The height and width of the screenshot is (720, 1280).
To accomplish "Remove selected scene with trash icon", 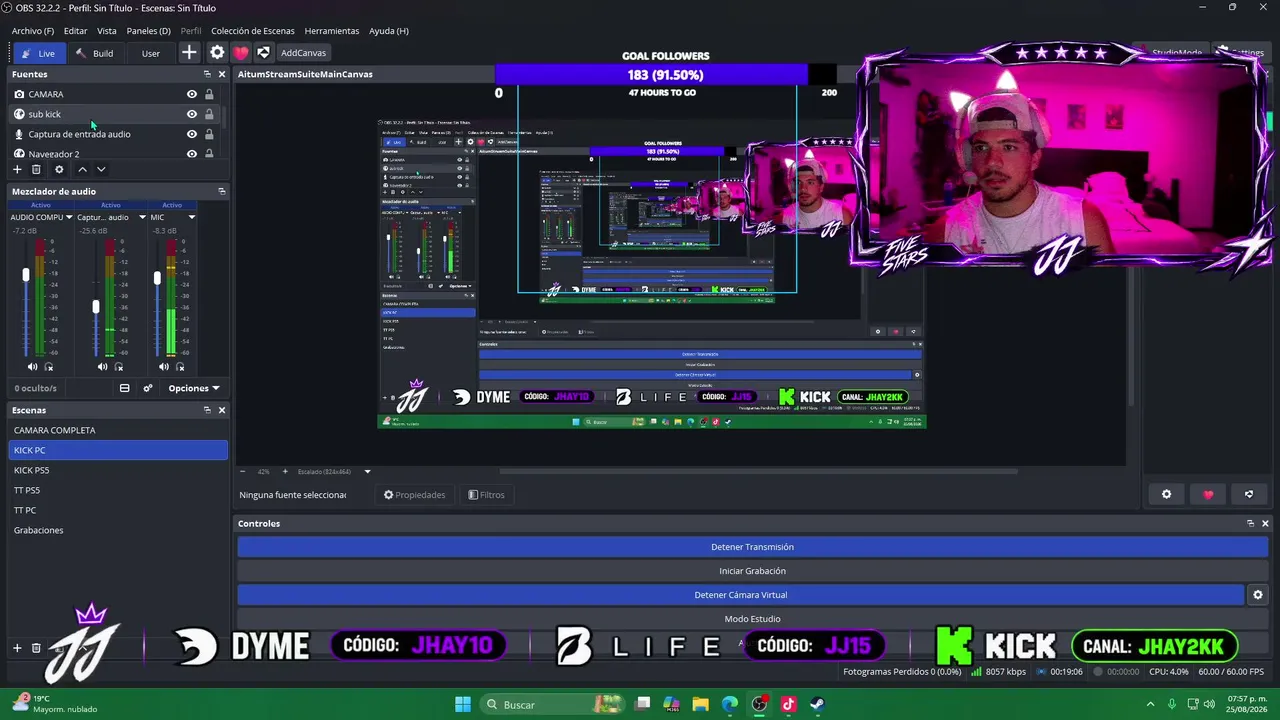I will click(x=36, y=648).
